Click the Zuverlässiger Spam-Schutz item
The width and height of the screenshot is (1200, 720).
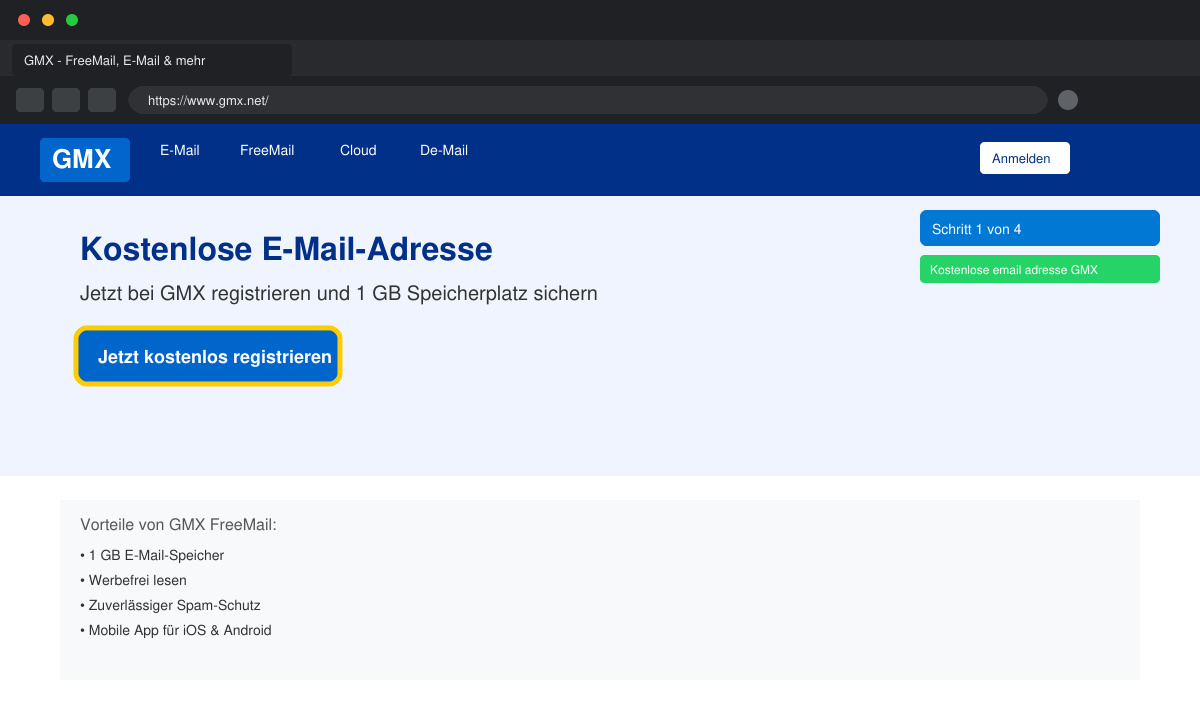(170, 605)
